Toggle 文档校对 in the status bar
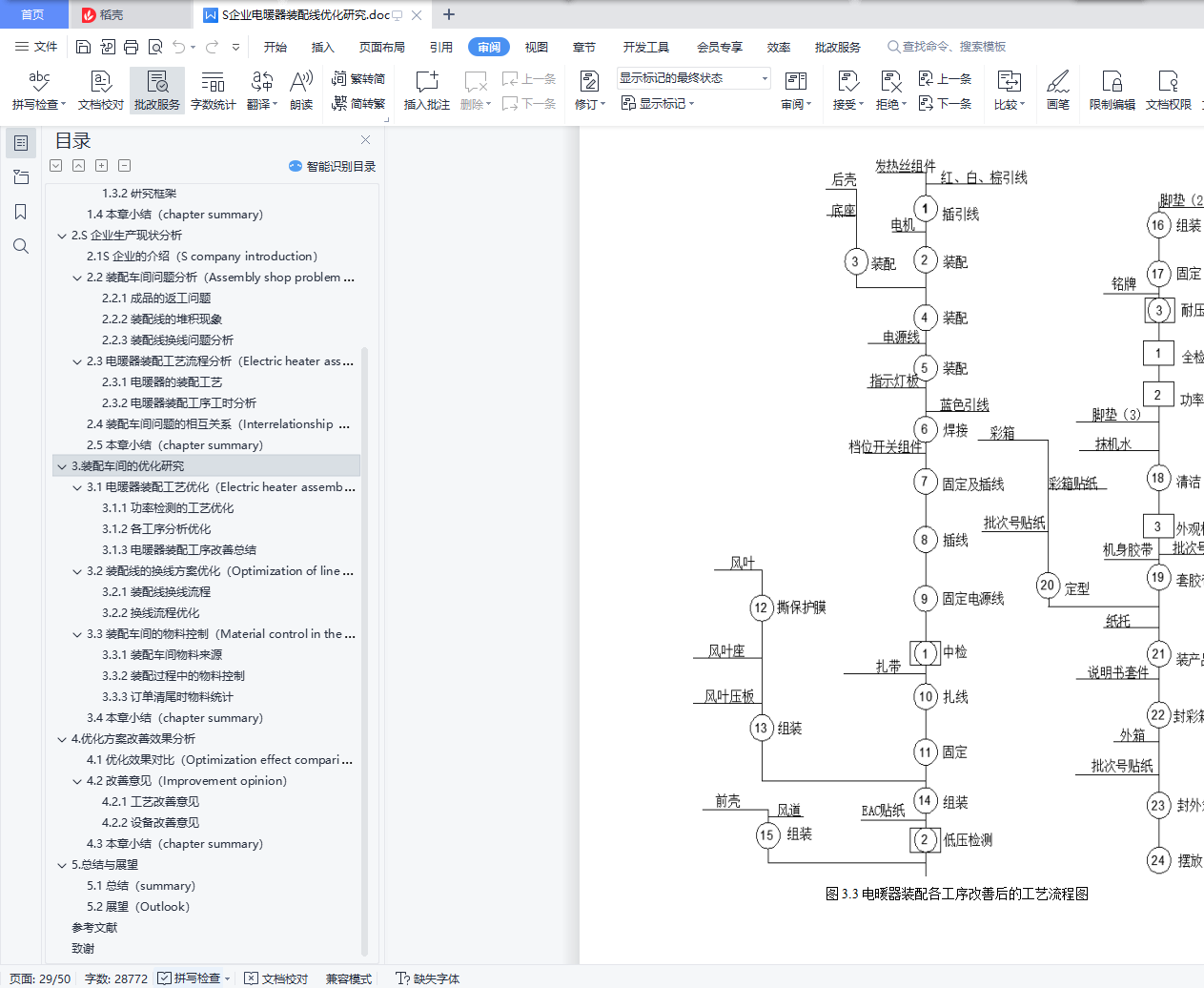 276,978
